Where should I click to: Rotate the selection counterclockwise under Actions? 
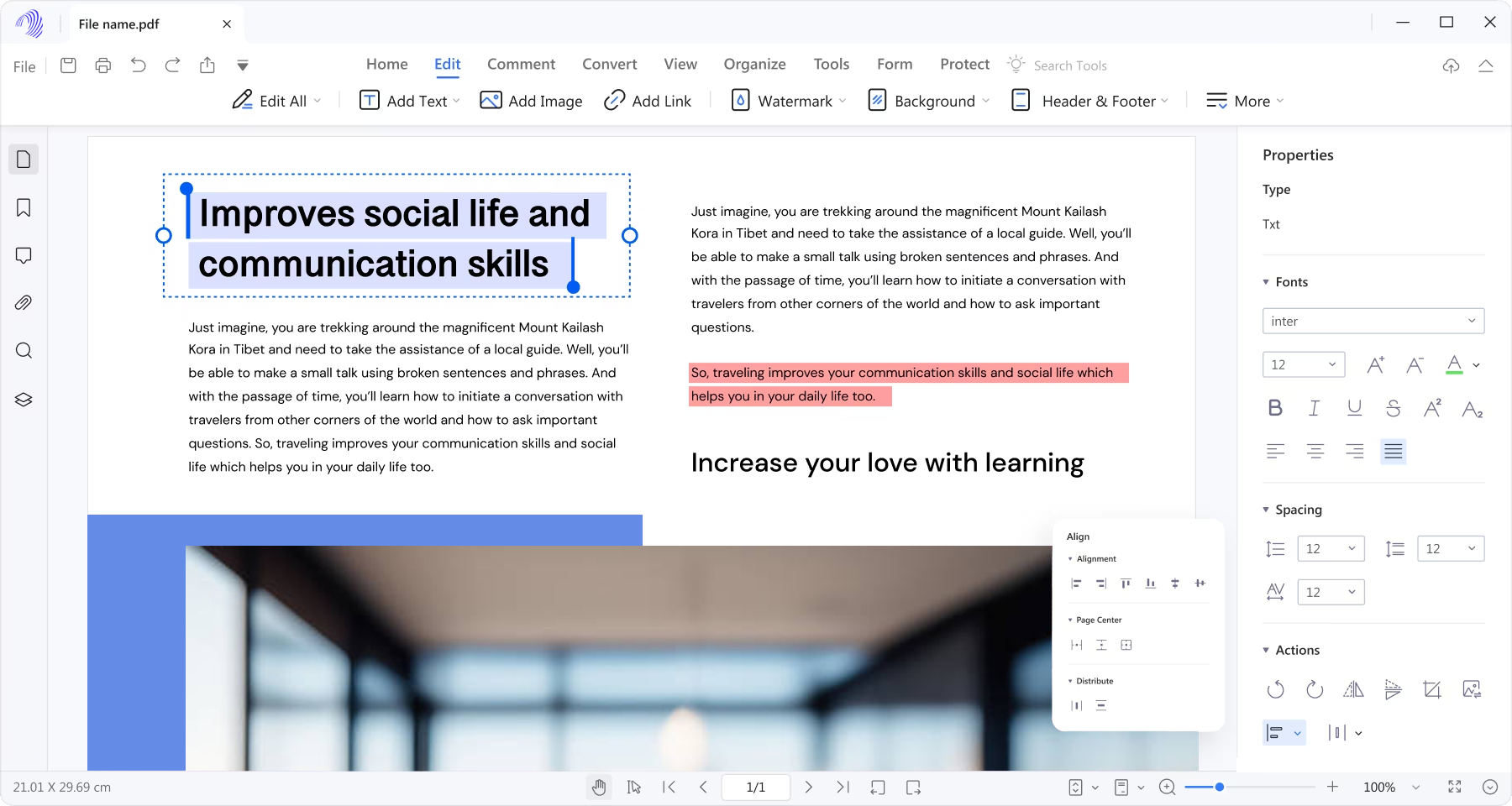click(1276, 690)
